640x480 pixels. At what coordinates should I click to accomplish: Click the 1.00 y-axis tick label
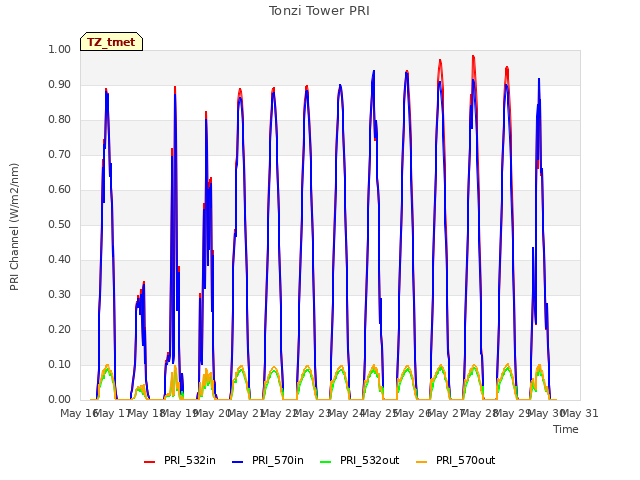click(60, 49)
